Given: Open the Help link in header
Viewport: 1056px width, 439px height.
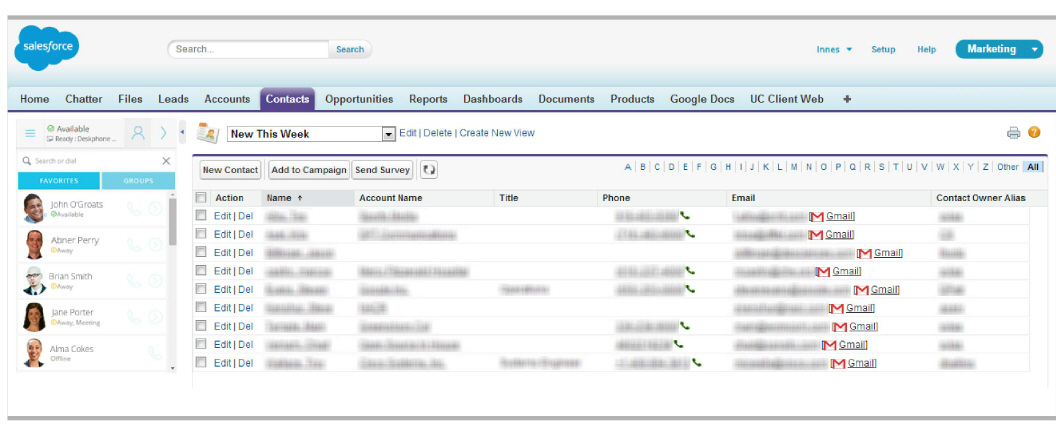Looking at the screenshot, I should tap(927, 49).
